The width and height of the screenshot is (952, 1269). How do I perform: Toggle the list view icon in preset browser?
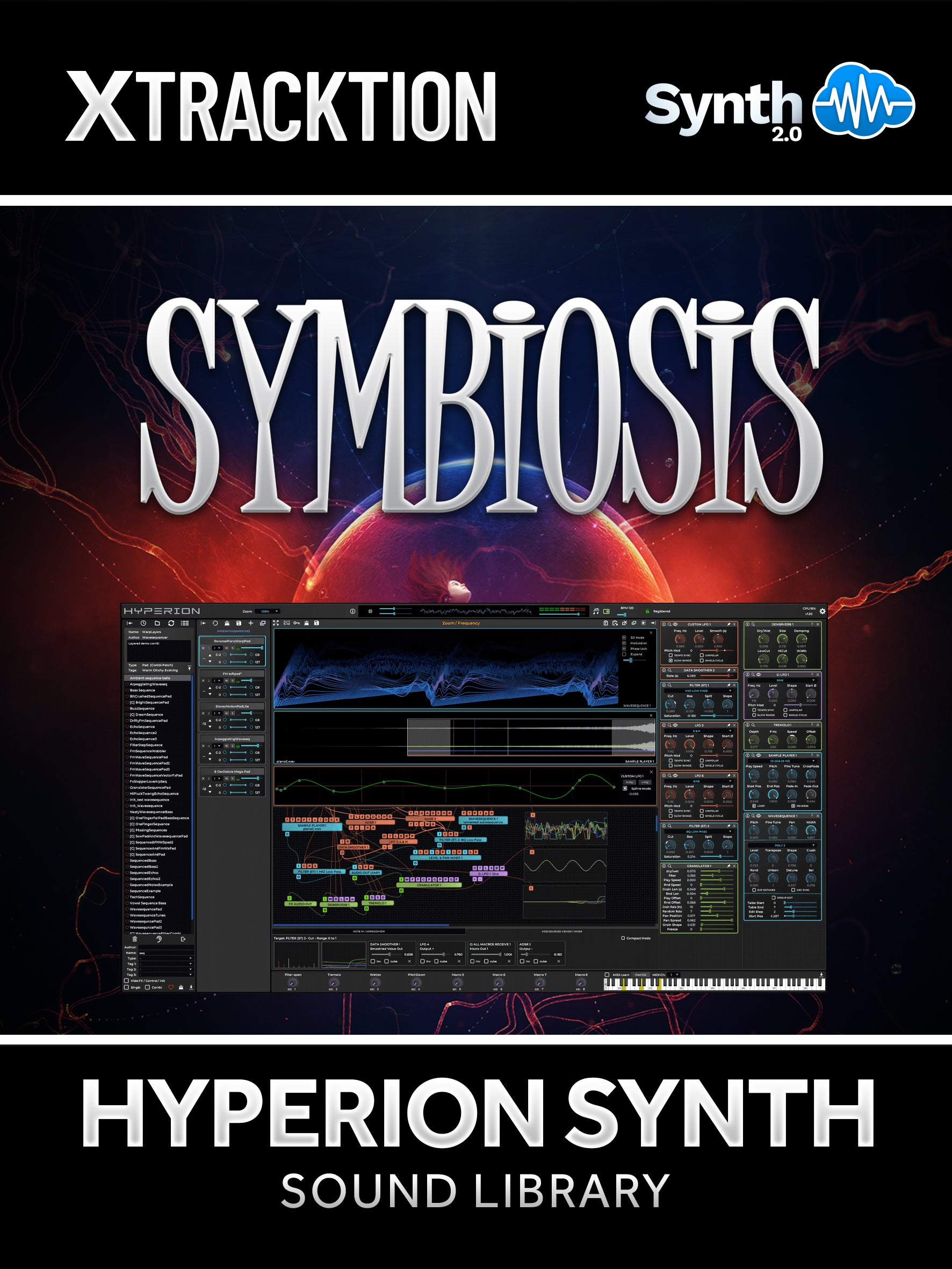185,623
